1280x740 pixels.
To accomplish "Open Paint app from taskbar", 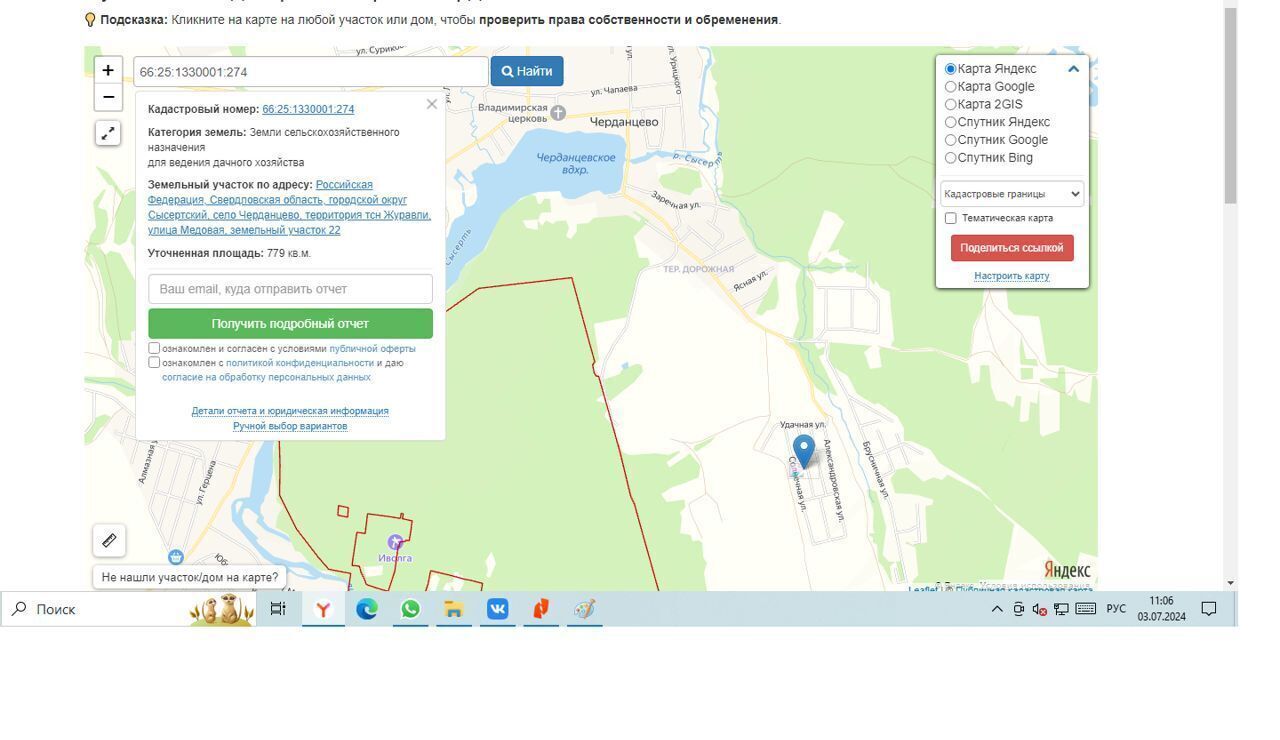I will (585, 609).
